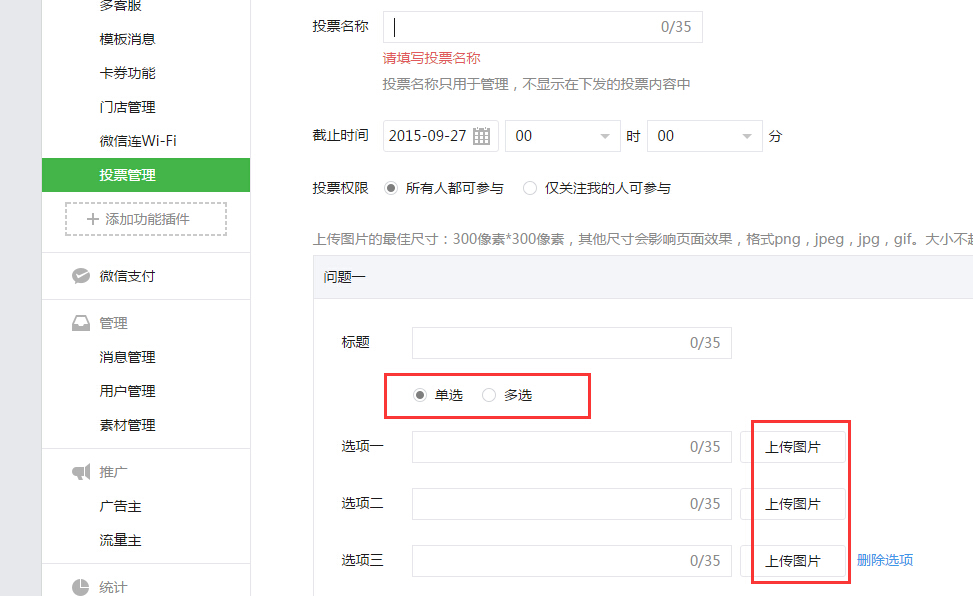This screenshot has width=973, height=596.
Task: Click the 微信支付 chat bubble icon
Action: click(x=81, y=276)
